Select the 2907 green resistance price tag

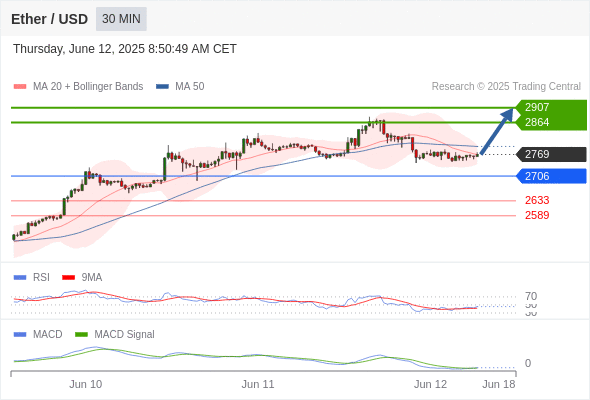551,107
